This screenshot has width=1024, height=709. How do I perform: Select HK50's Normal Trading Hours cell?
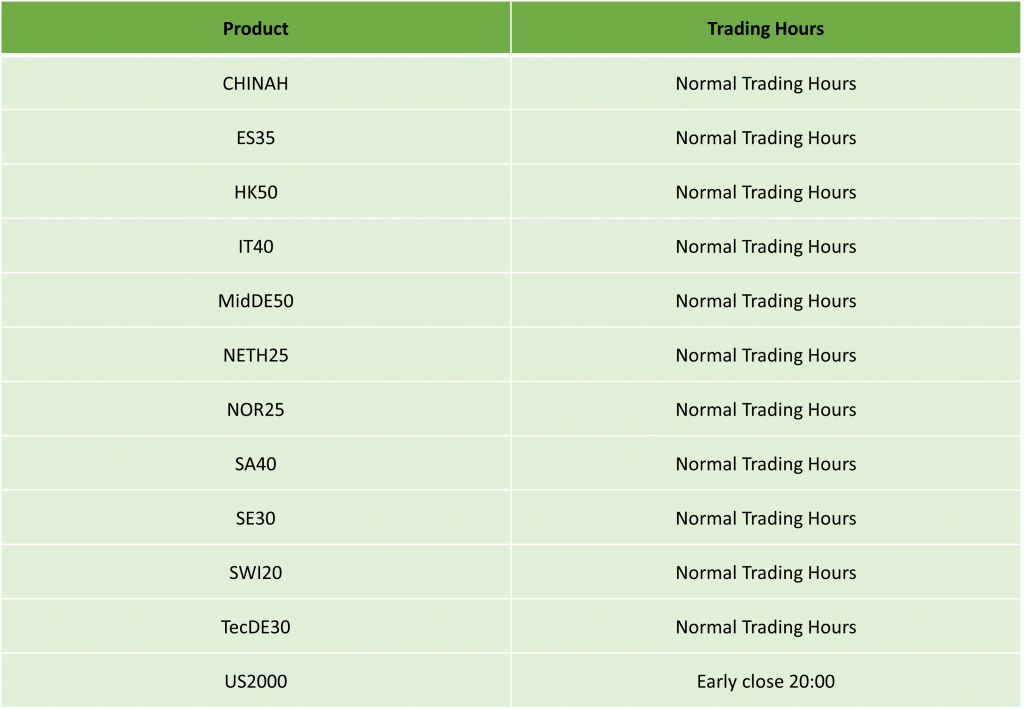765,192
